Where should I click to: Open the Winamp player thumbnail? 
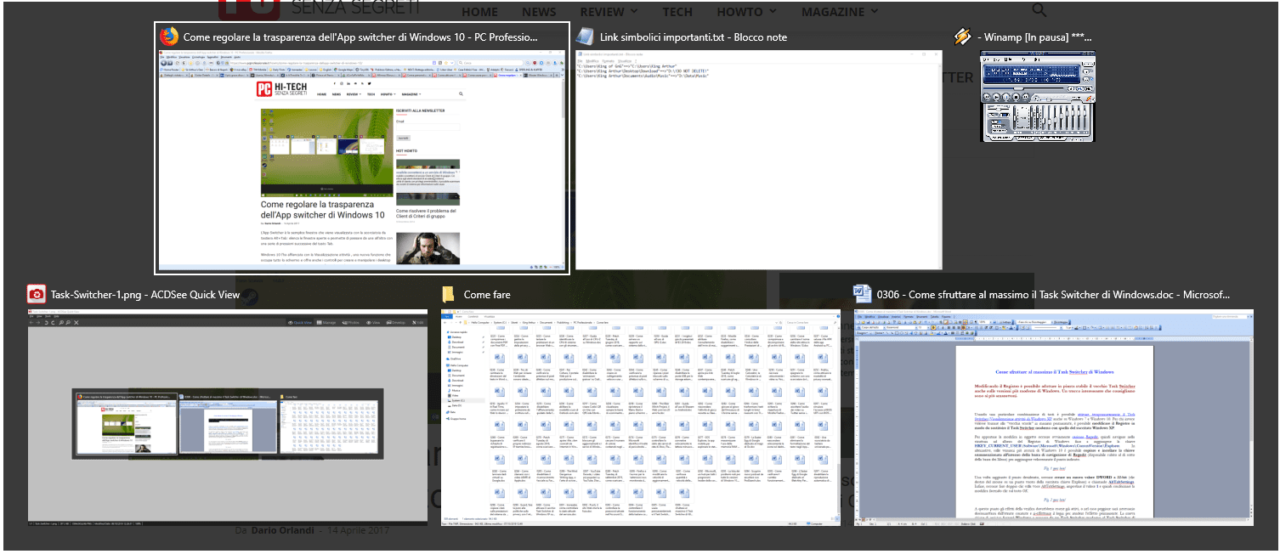(1037, 96)
